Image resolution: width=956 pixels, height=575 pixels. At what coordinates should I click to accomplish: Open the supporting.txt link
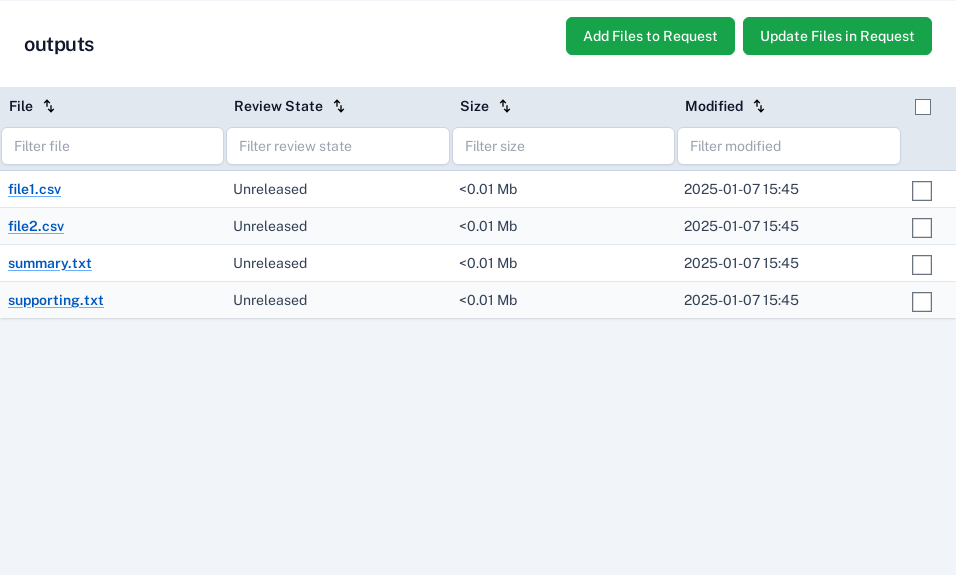[55, 301]
